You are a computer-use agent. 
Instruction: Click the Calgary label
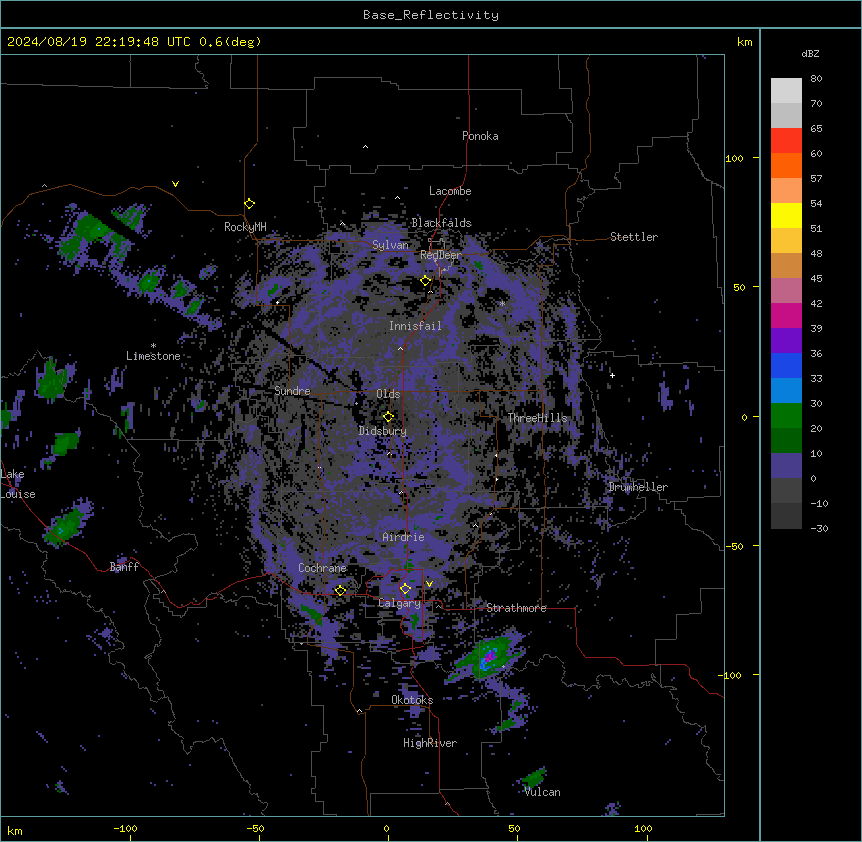point(399,603)
